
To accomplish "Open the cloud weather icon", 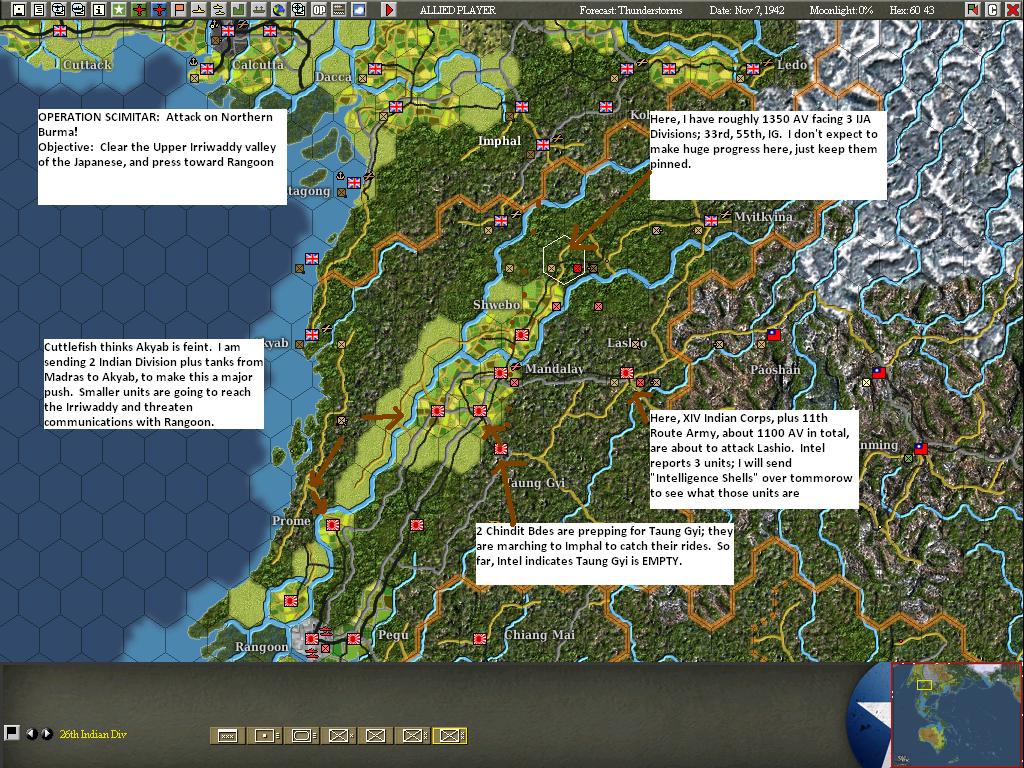I will 359,9.
